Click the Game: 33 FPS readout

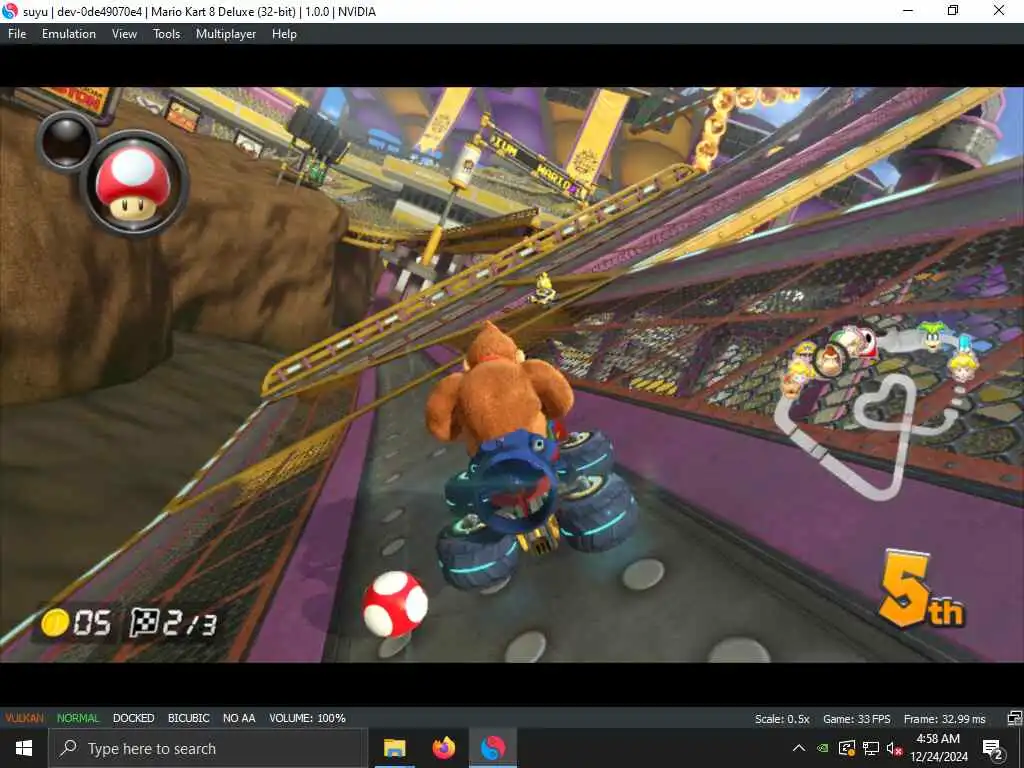856,719
